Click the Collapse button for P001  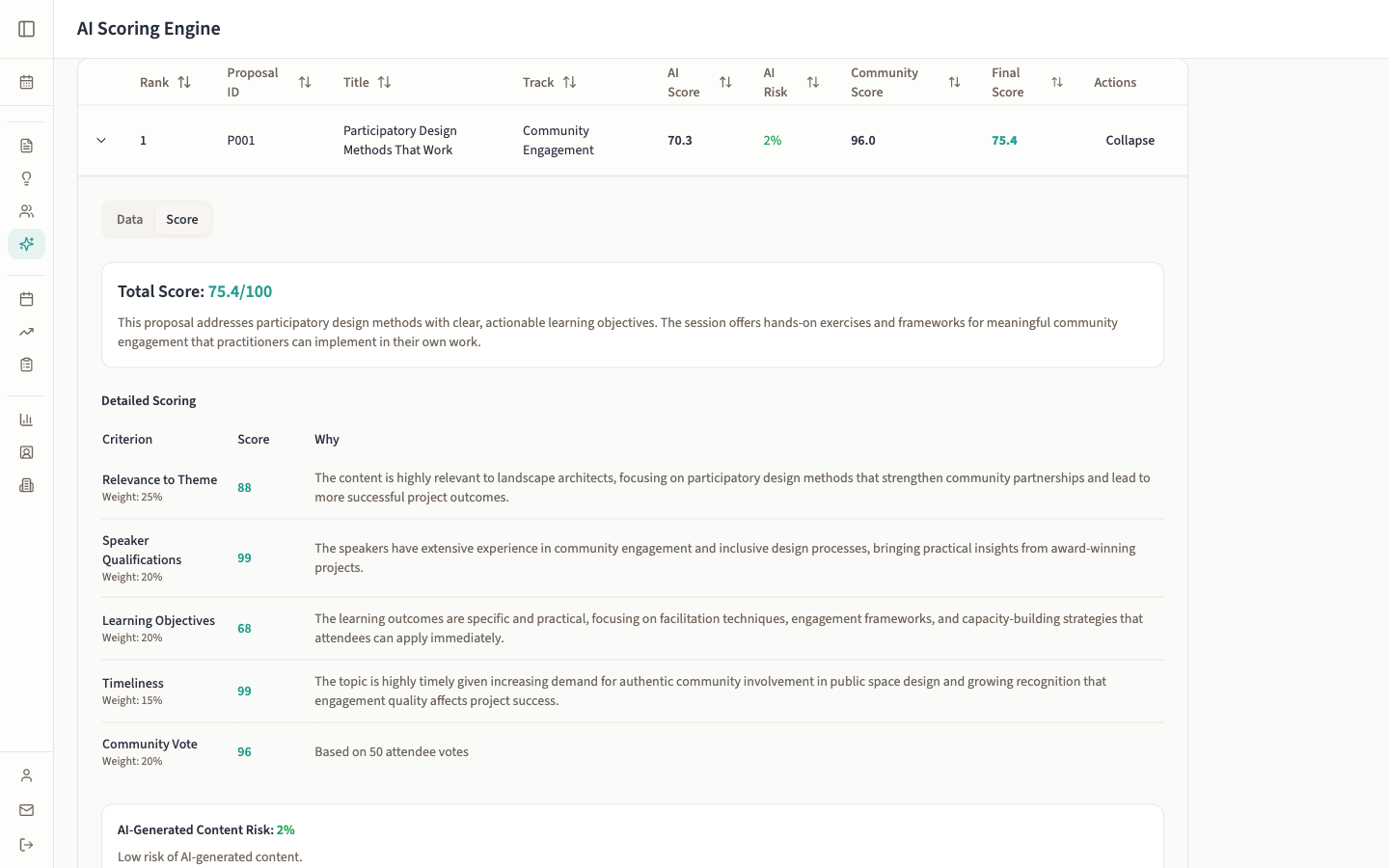tap(1130, 141)
